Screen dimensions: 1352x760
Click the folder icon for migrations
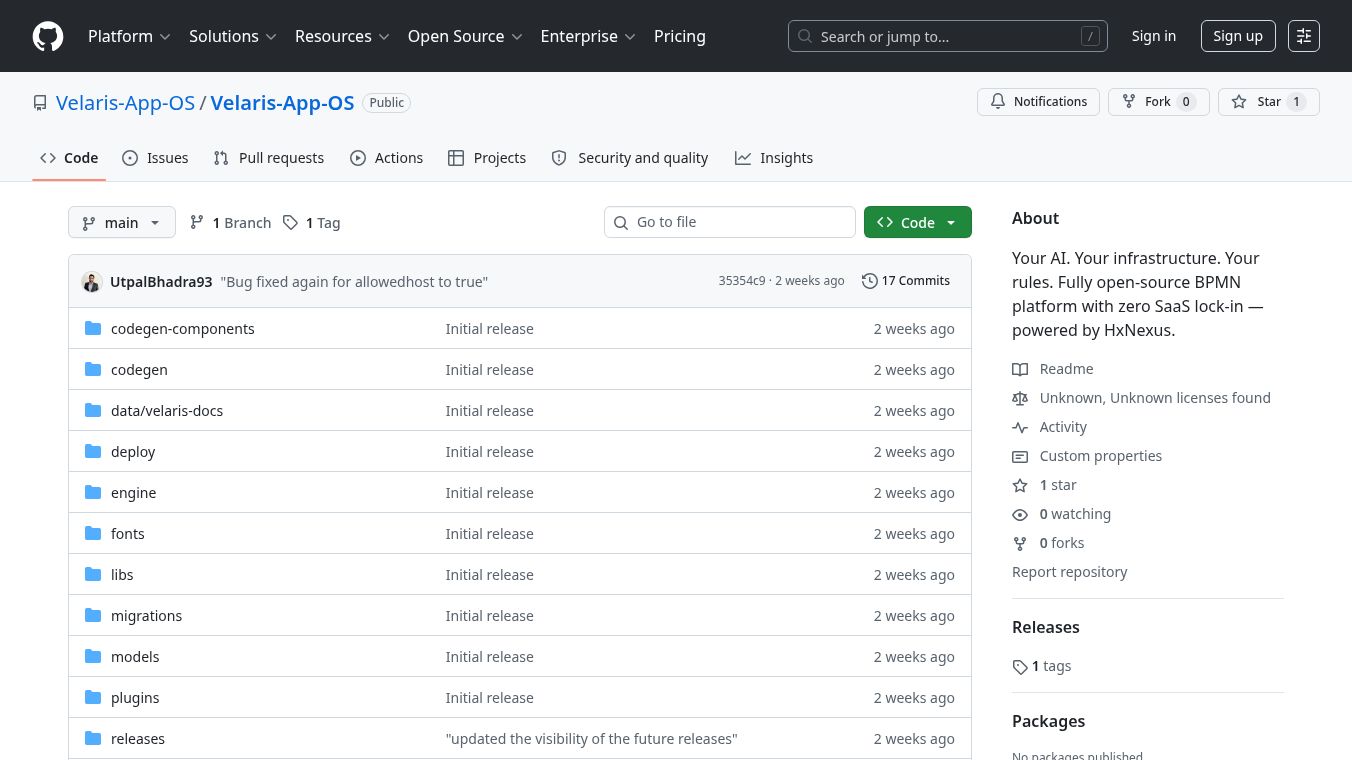coord(93,615)
